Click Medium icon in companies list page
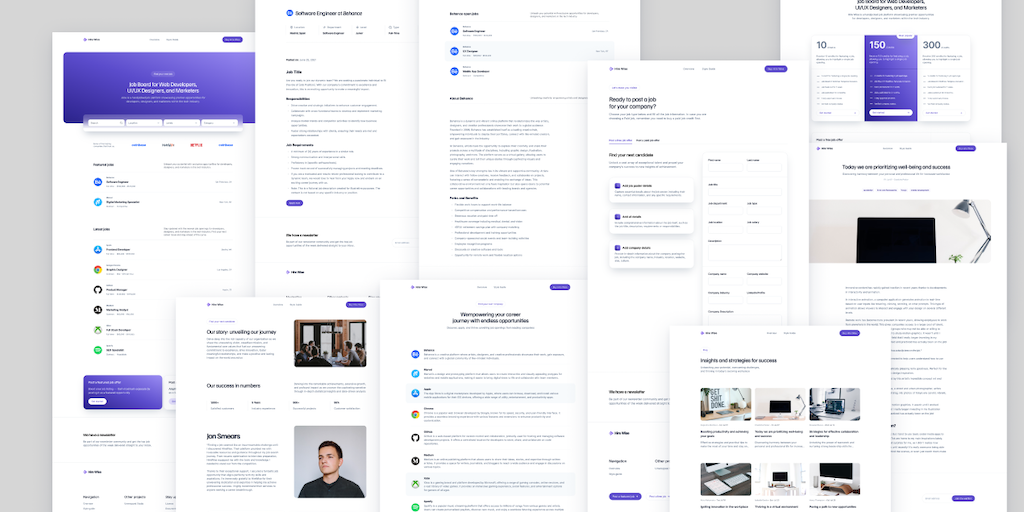Screen dimensions: 1024x512 (x=415, y=460)
